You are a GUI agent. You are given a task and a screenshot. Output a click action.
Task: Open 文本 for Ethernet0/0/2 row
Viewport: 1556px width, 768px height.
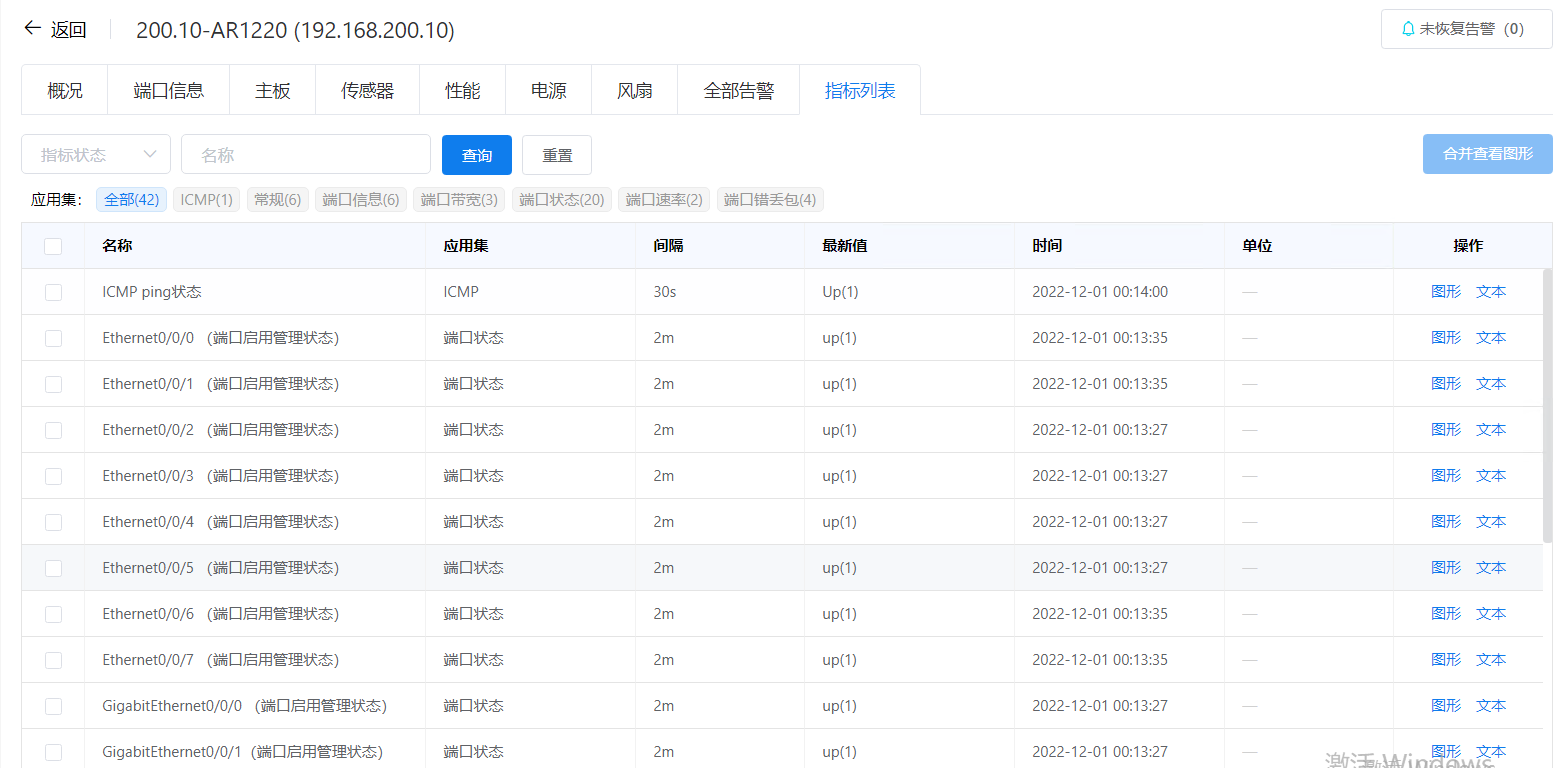[x=1491, y=430]
